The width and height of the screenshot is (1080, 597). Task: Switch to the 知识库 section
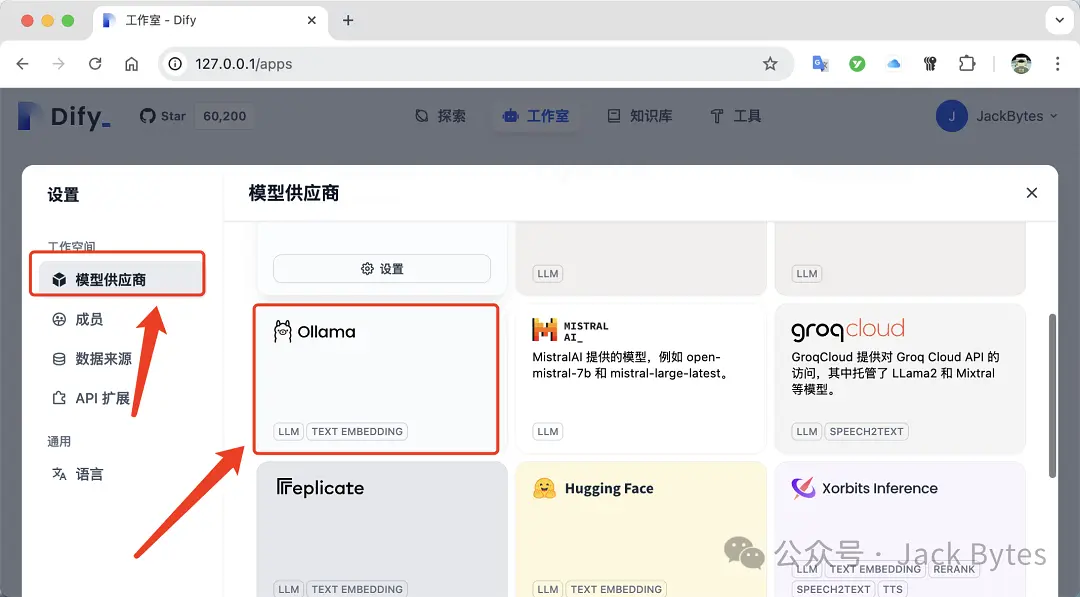638,115
